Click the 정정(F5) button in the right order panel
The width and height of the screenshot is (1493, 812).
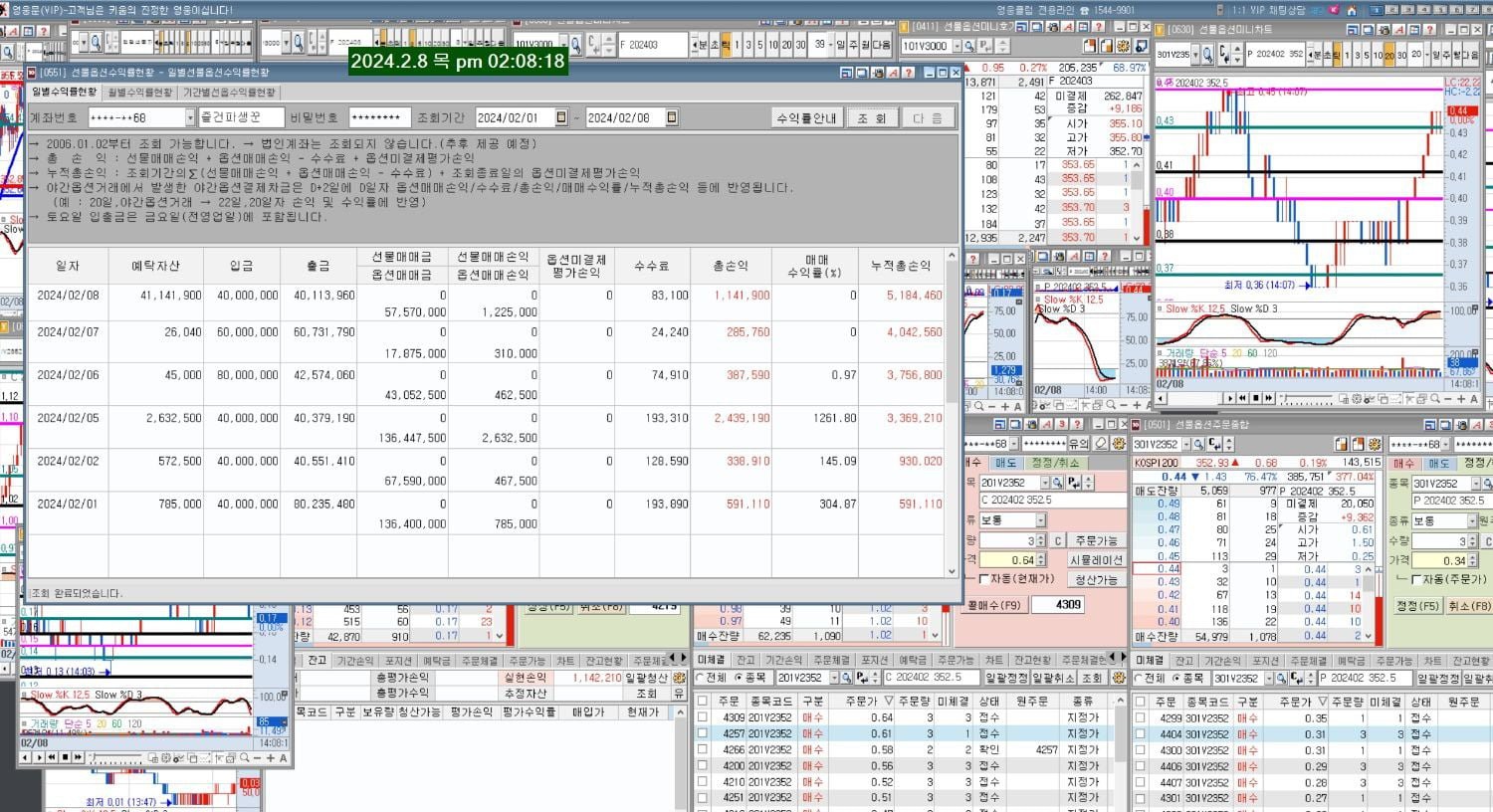point(1418,605)
